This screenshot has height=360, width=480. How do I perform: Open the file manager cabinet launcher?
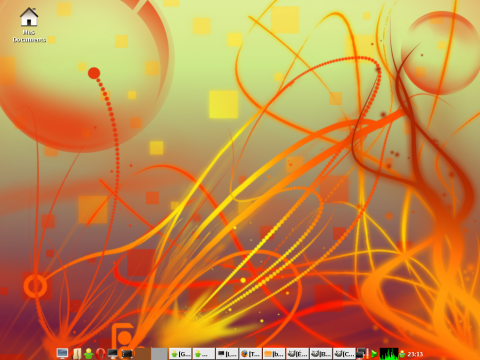(77, 354)
